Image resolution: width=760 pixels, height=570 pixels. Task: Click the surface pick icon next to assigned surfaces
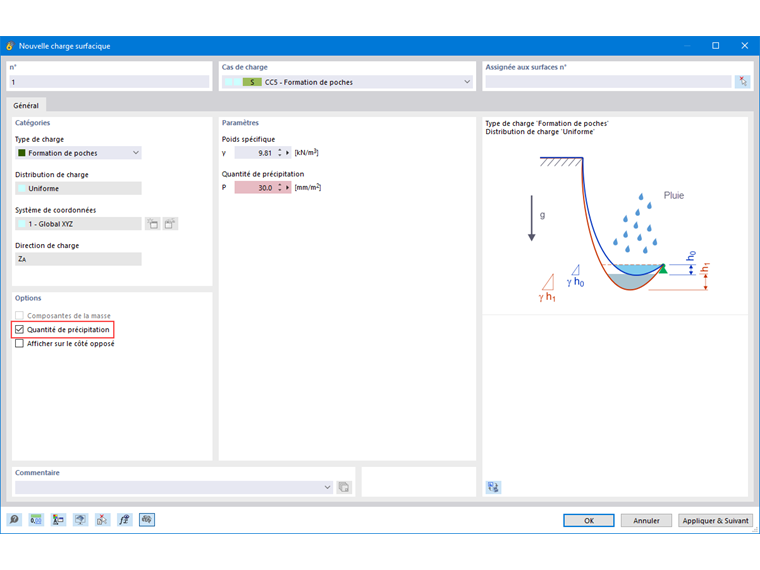[x=743, y=81]
